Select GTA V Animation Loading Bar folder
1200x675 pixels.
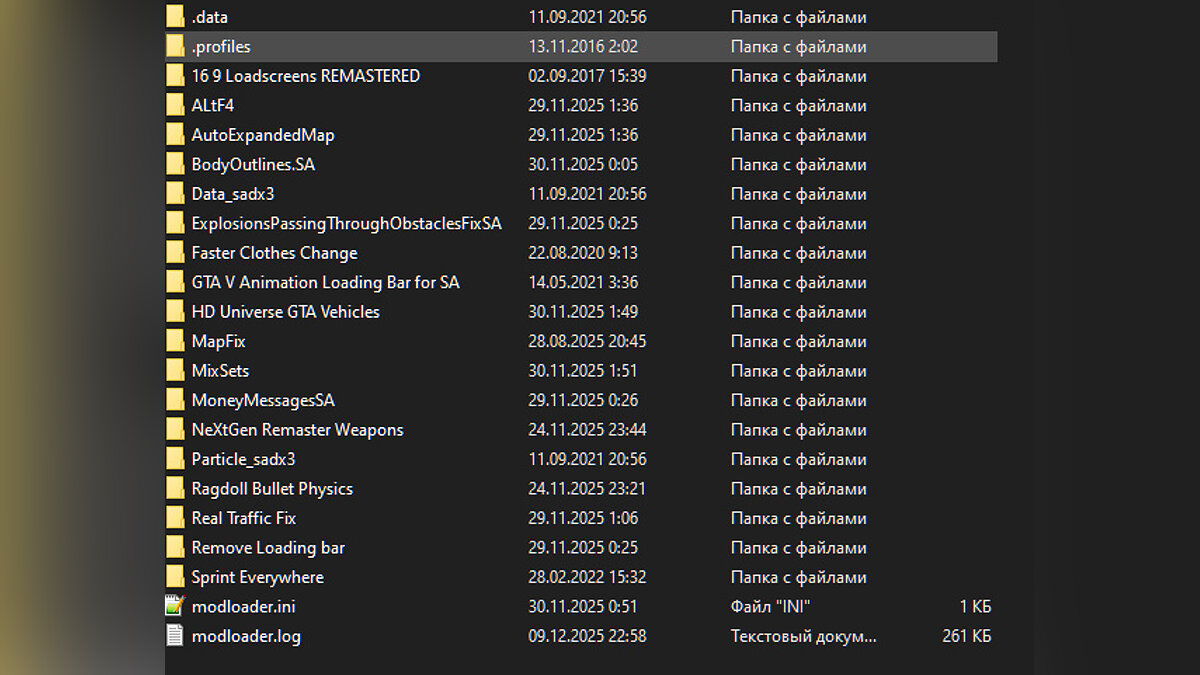325,283
